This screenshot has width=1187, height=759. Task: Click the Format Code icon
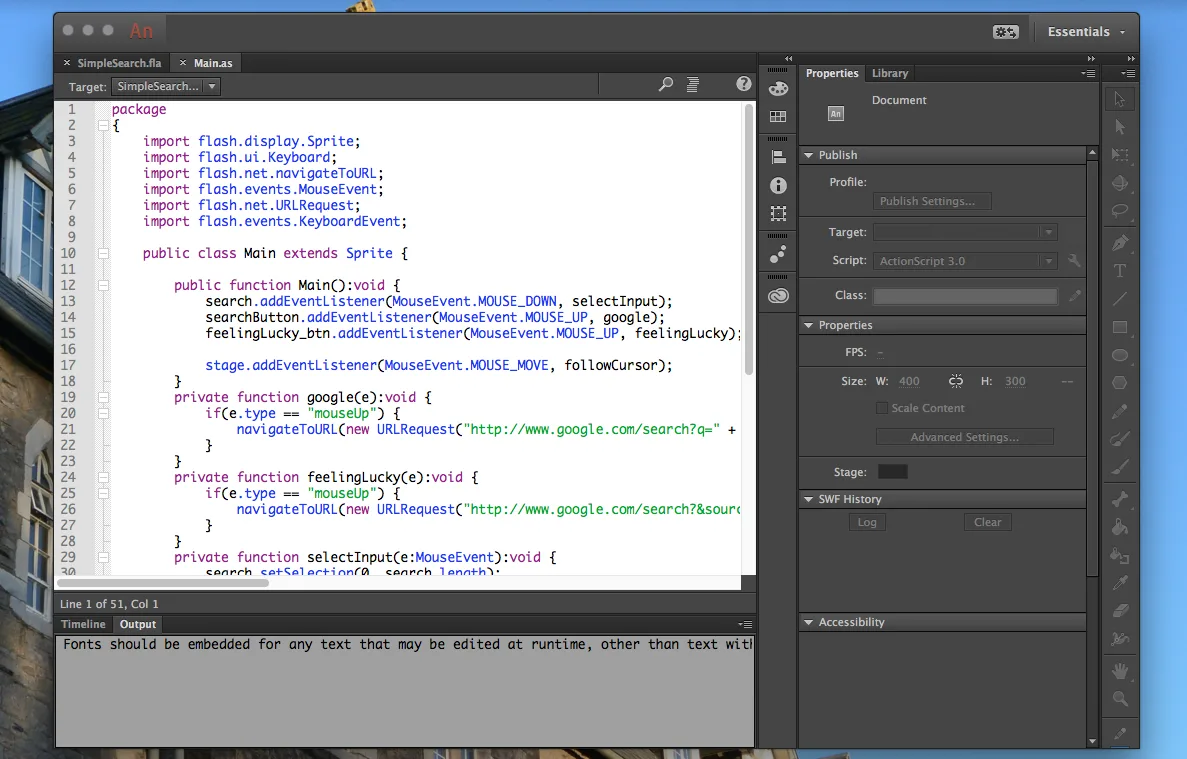click(x=692, y=86)
